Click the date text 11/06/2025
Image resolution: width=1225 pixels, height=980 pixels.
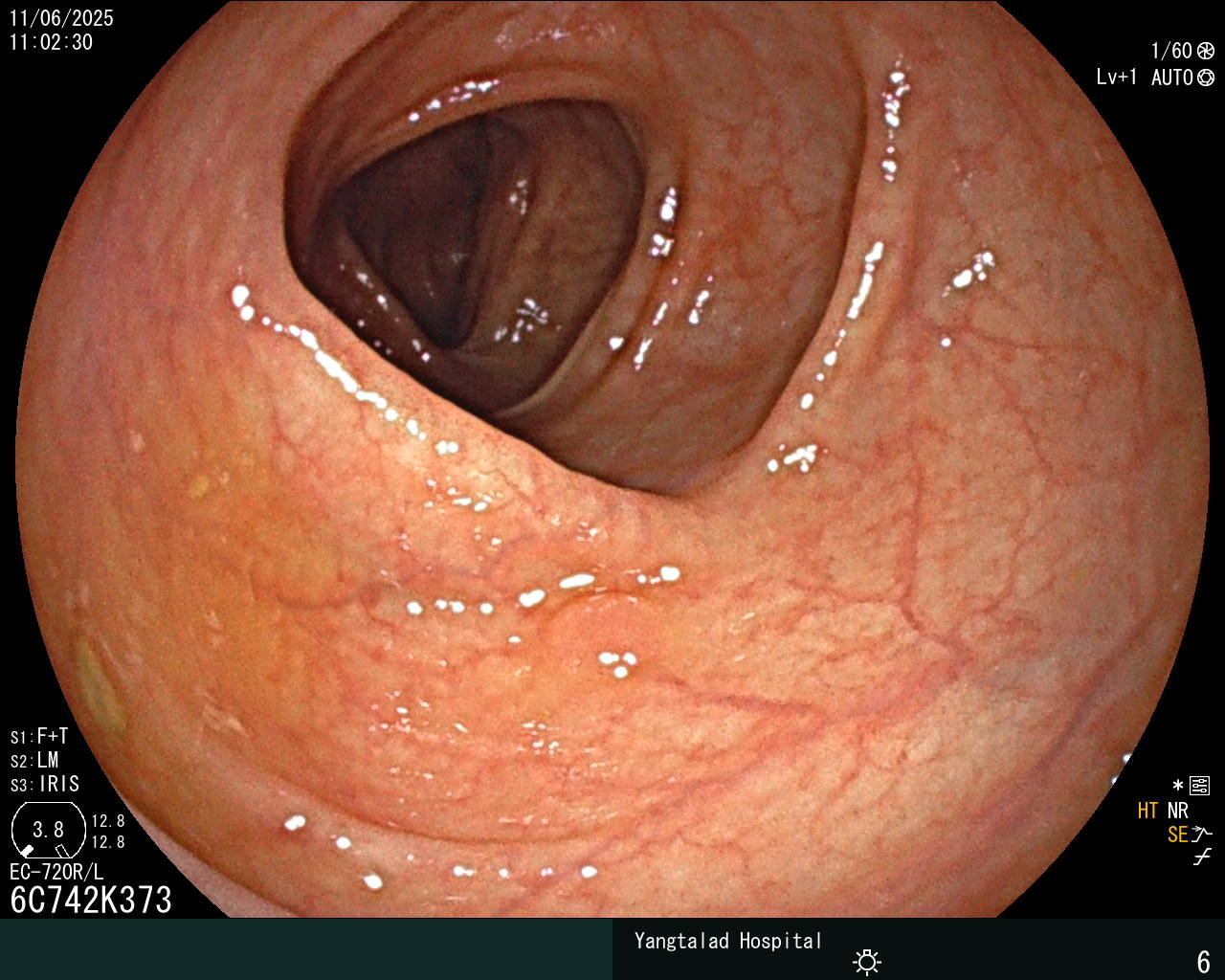61,18
